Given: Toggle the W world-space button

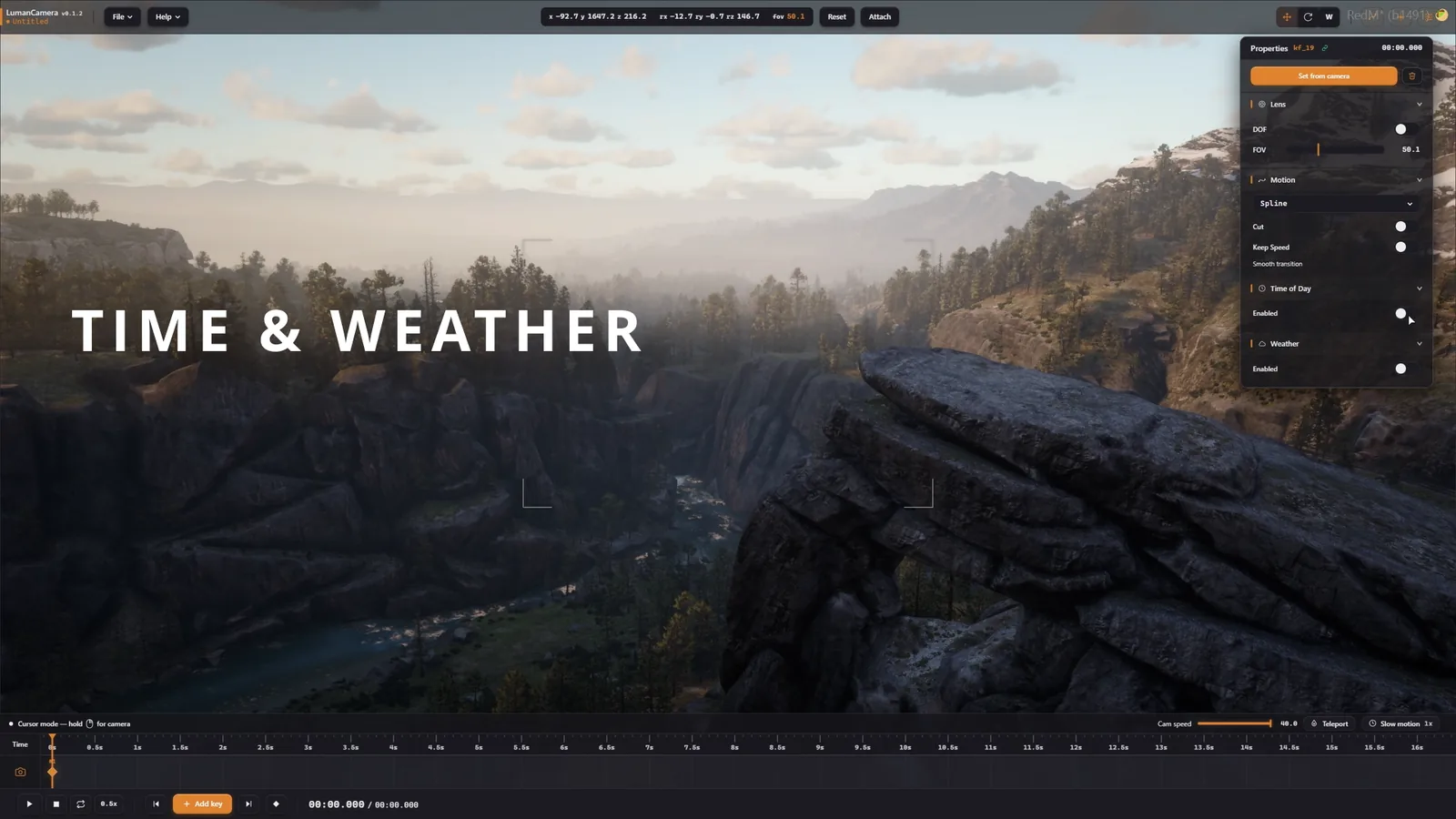Looking at the screenshot, I should [1329, 16].
